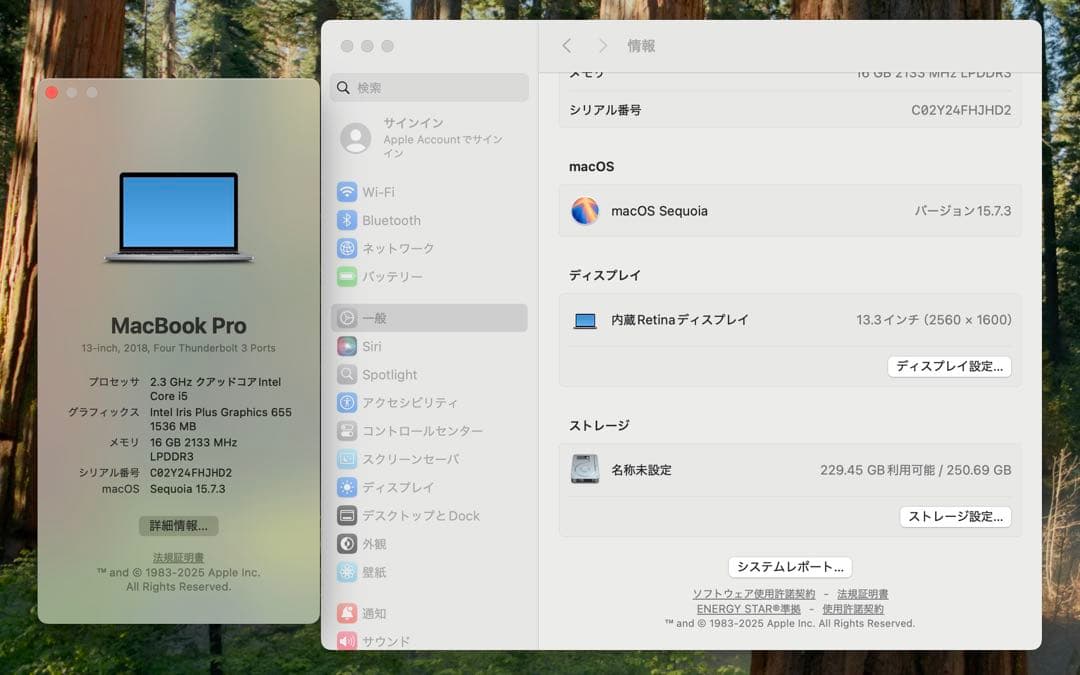
Task: Click 13-inch, 2018, Four Thunderbolt 3 Ports
Action: pos(178,348)
